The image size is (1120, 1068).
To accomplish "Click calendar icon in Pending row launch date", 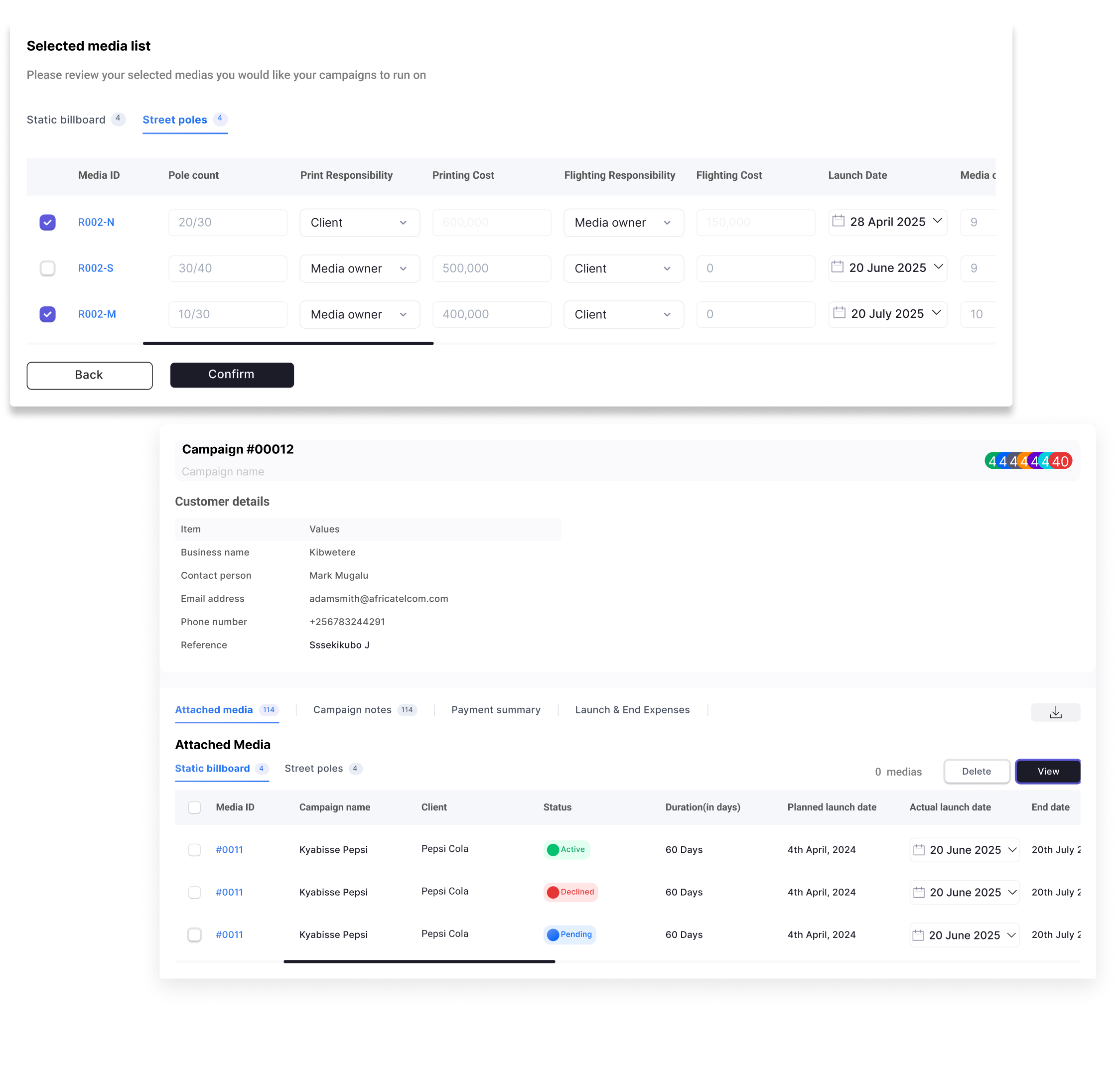I will [917, 935].
